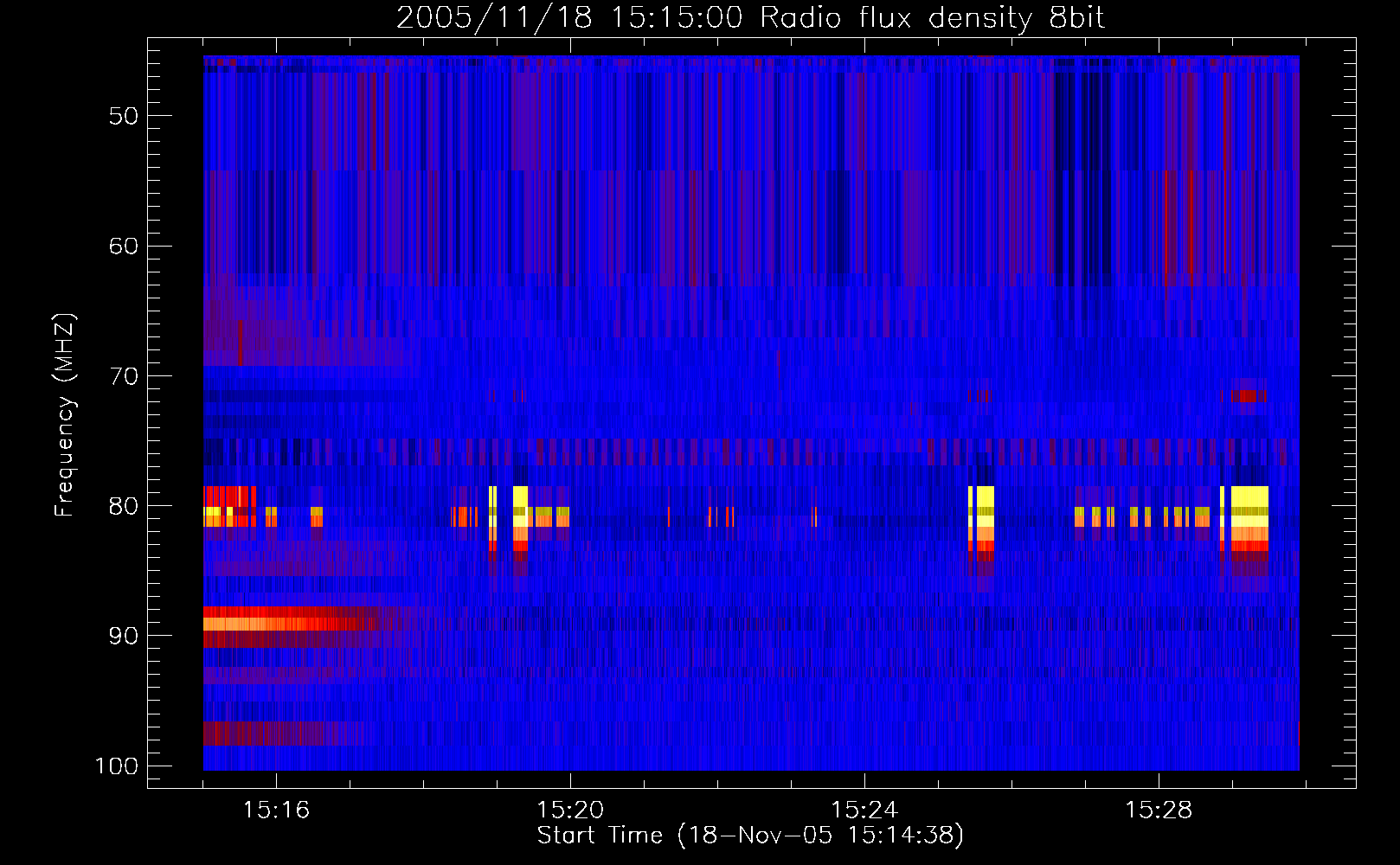This screenshot has width=1400, height=865.
Task: Click the 15:20 time tick label
Action: 570,811
